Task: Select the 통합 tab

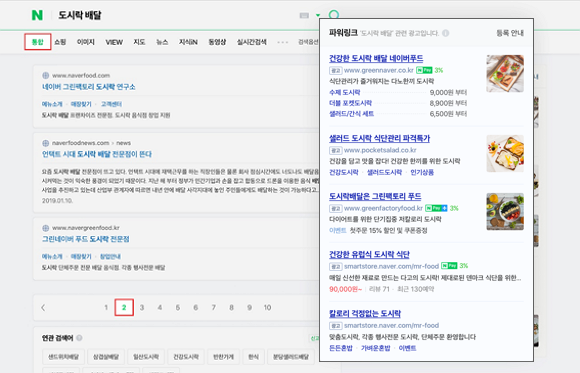Action: pyautogui.click(x=38, y=42)
